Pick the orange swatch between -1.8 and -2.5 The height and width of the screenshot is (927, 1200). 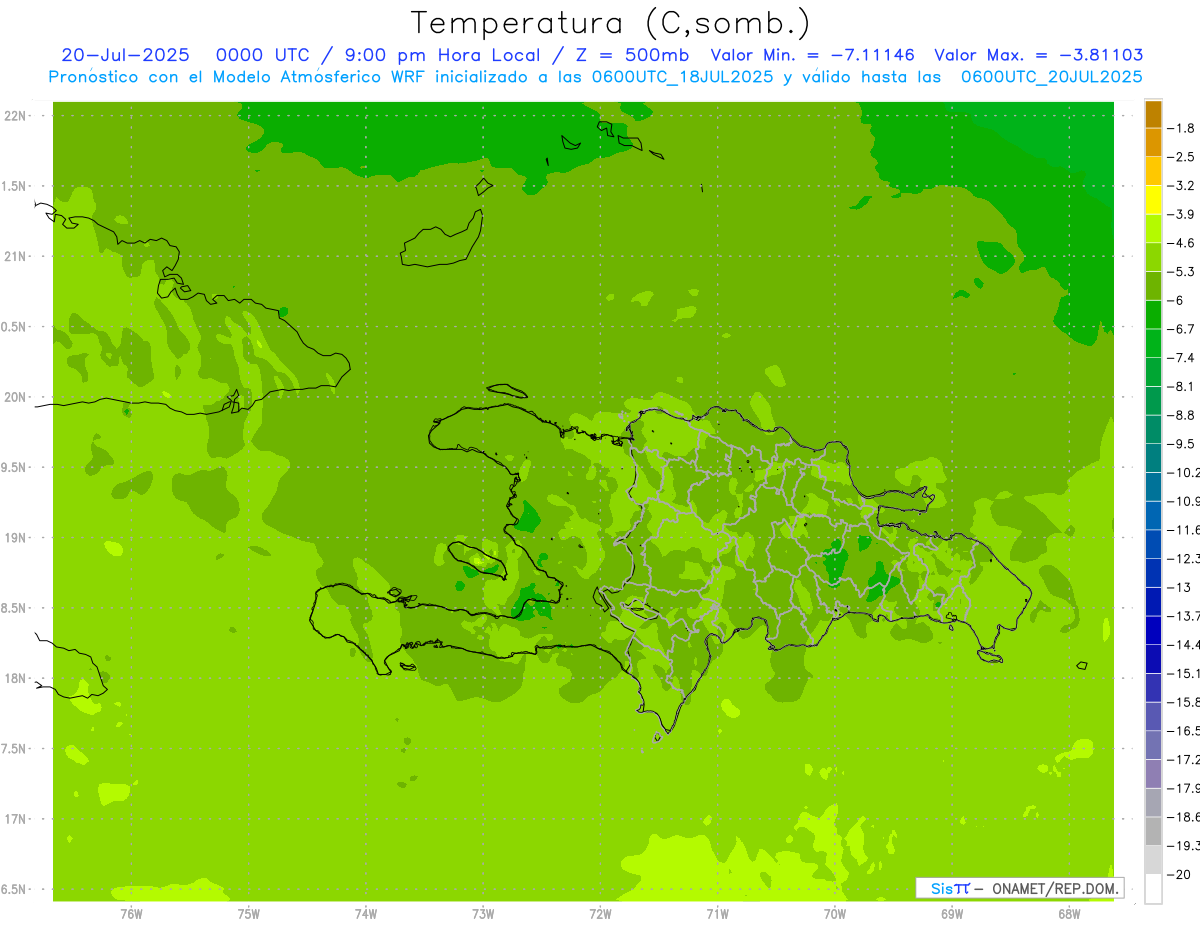pyautogui.click(x=1153, y=143)
